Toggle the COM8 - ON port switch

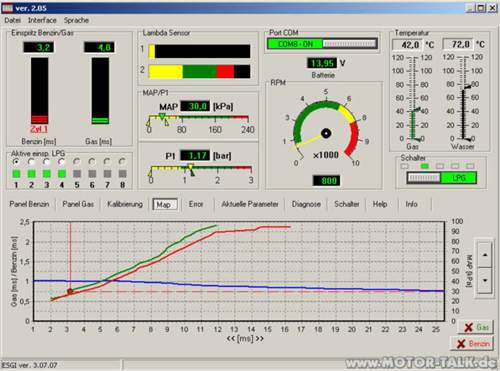coord(322,44)
